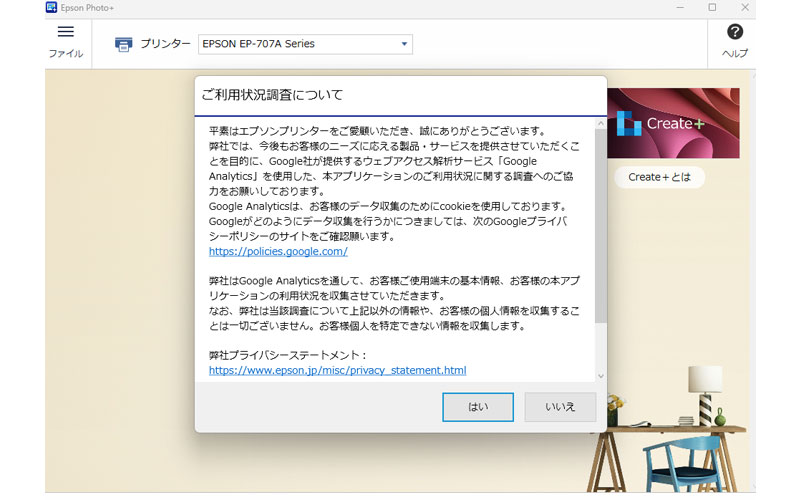Click the dialog scrollbar up arrow
The height and width of the screenshot is (500, 800).
coord(601,123)
